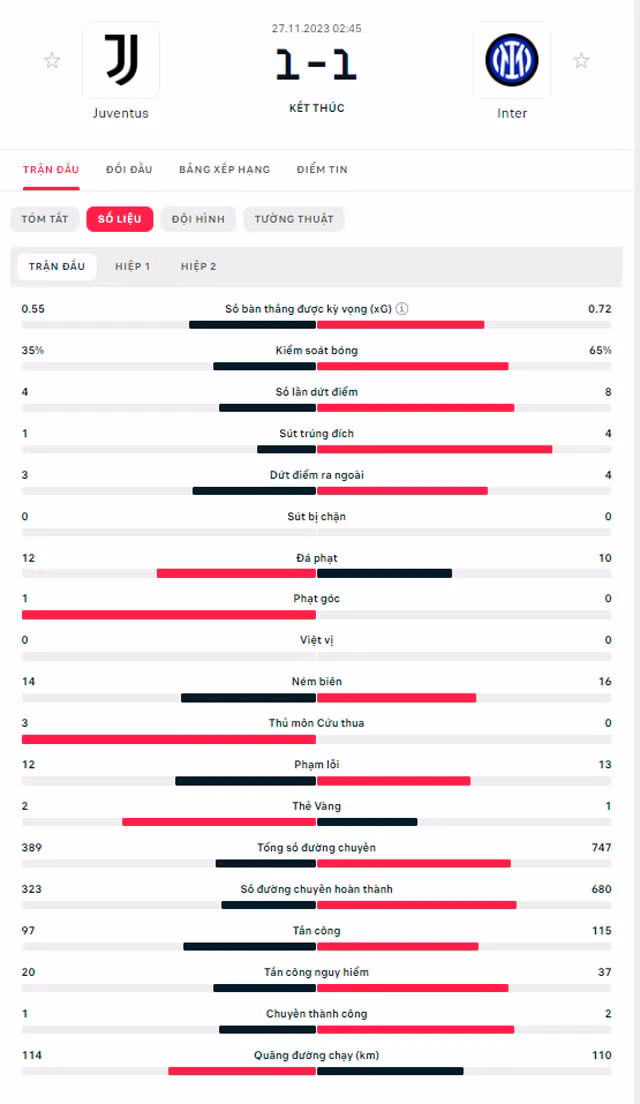
Task: Open the ĐỐI ĐẦU tab
Action: click(x=129, y=170)
